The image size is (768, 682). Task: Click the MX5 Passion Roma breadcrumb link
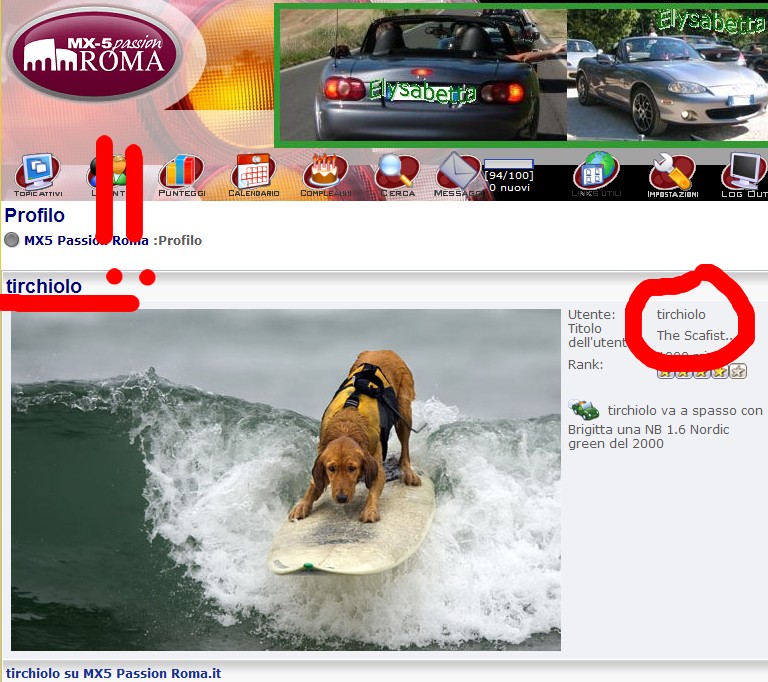tap(86, 240)
